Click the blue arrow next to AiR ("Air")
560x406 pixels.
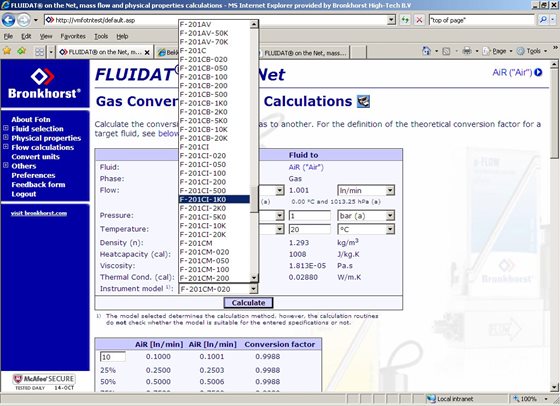coord(538,72)
